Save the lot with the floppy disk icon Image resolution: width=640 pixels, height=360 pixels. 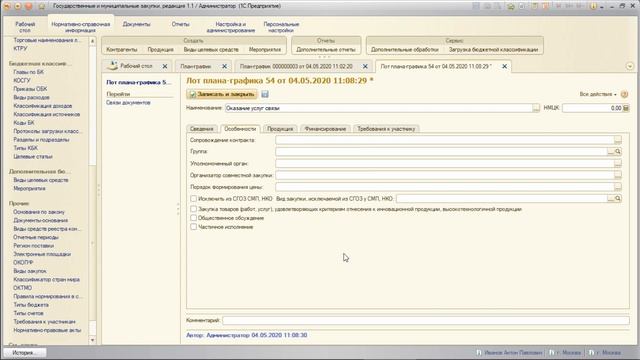pyautogui.click(x=265, y=94)
